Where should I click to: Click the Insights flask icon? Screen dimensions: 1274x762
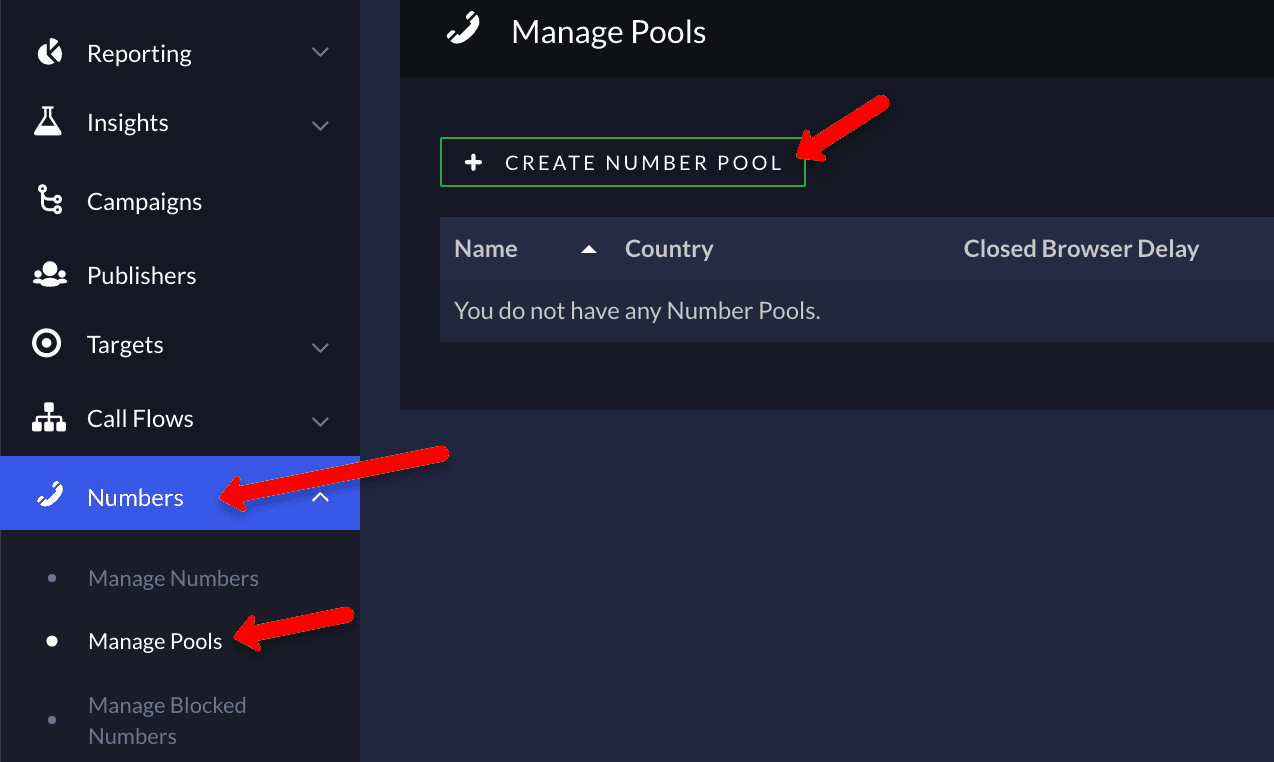point(48,122)
